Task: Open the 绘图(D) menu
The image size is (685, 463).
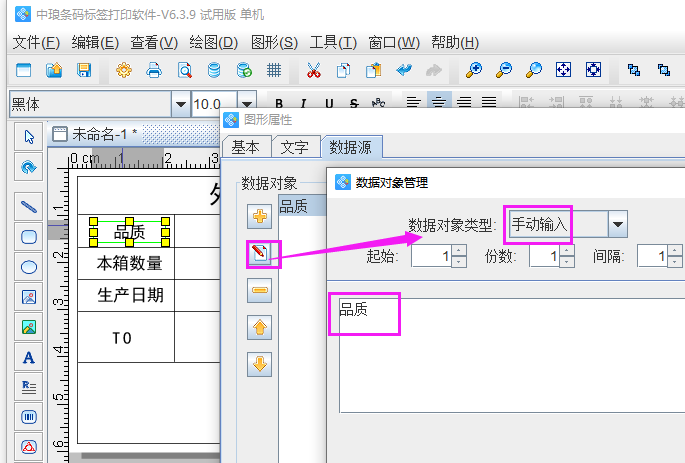Action: coord(214,43)
